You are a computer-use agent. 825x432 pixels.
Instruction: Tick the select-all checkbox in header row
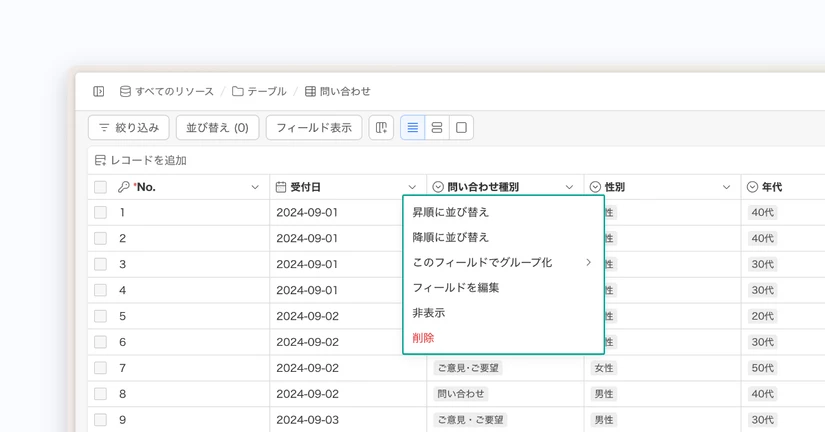pyautogui.click(x=100, y=187)
